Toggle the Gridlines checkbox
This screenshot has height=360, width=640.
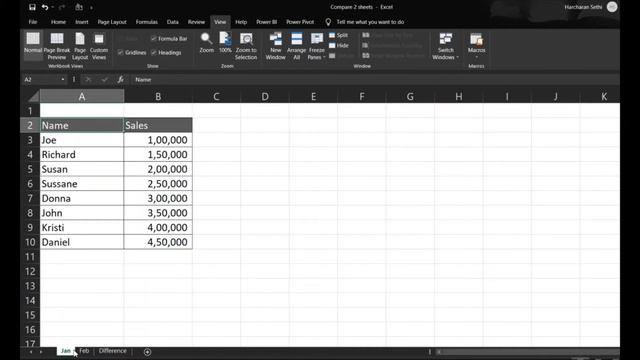point(120,53)
